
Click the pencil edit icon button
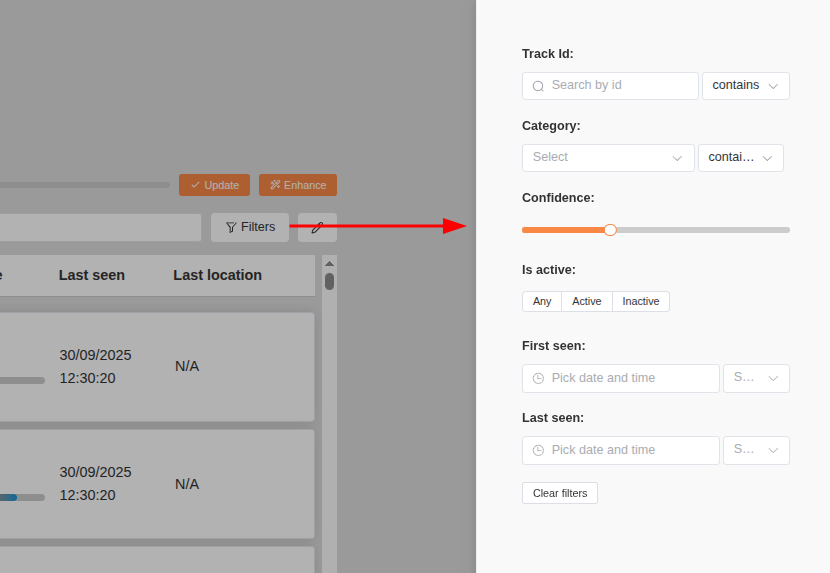pos(317,227)
